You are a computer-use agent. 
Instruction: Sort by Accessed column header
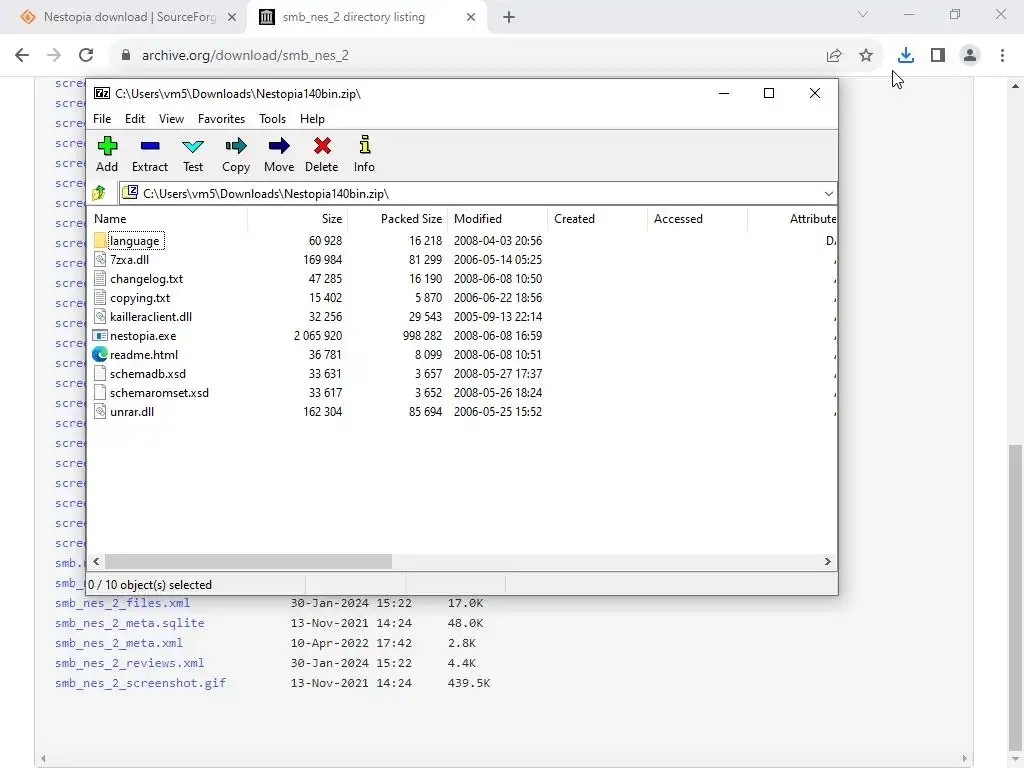click(x=697, y=219)
